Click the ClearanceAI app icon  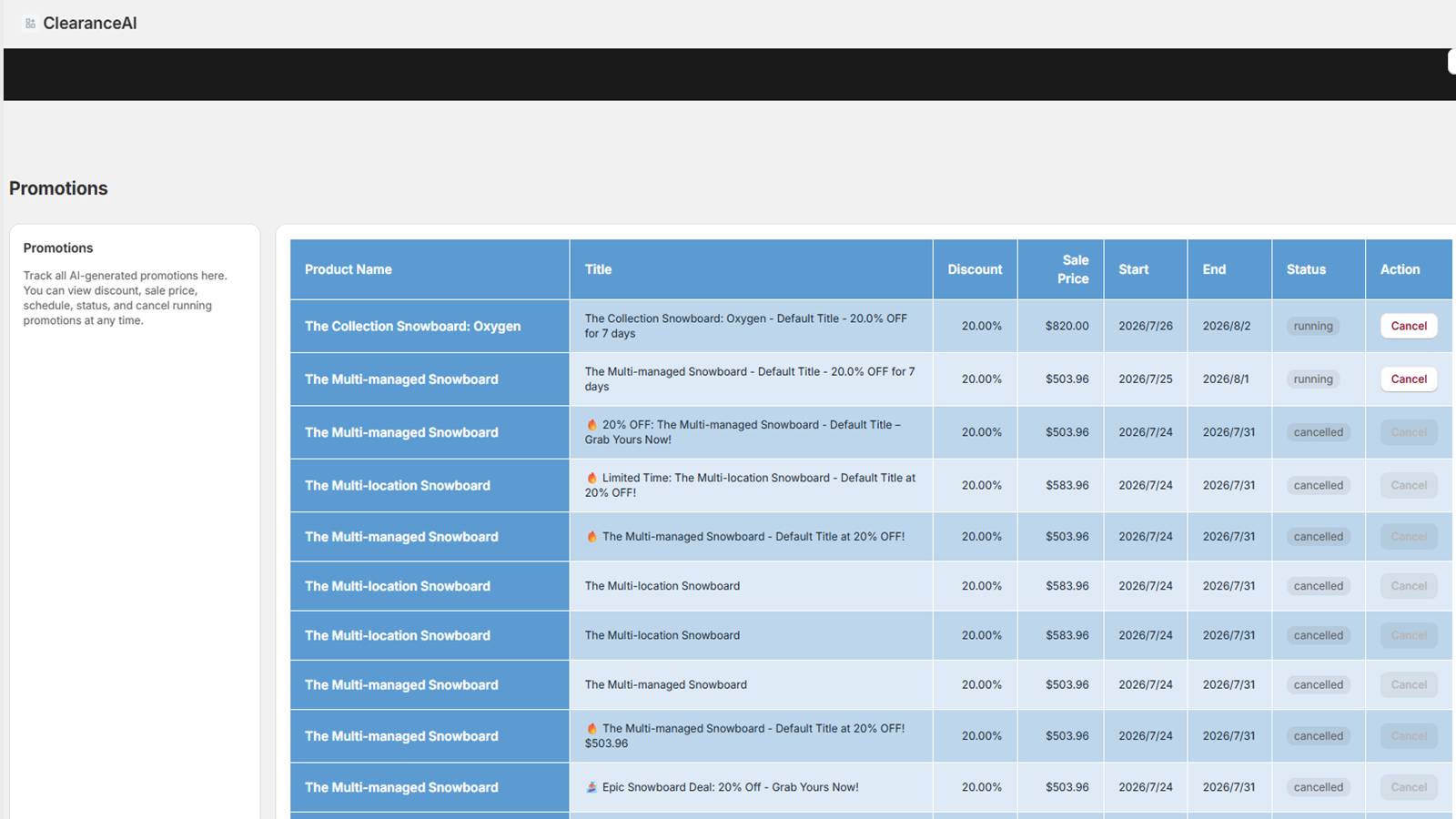tap(30, 24)
